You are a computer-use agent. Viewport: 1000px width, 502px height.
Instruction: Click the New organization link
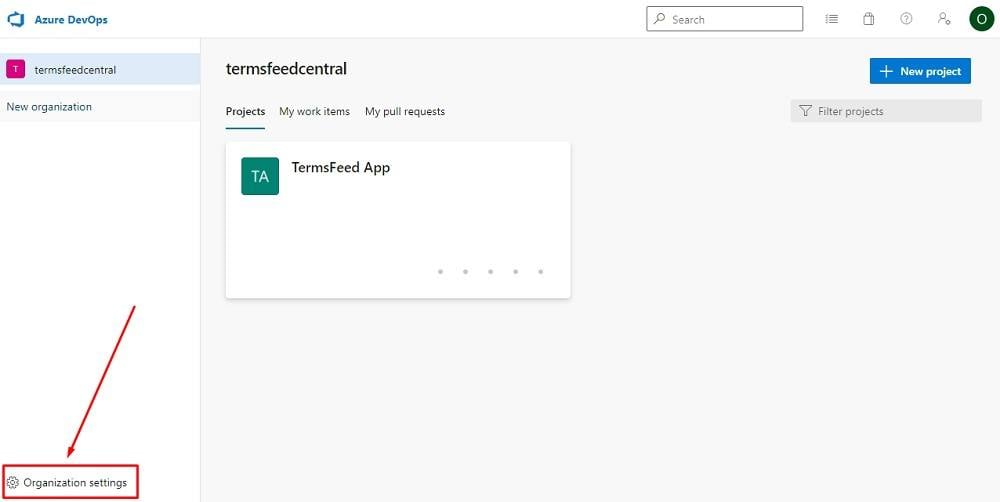click(49, 107)
